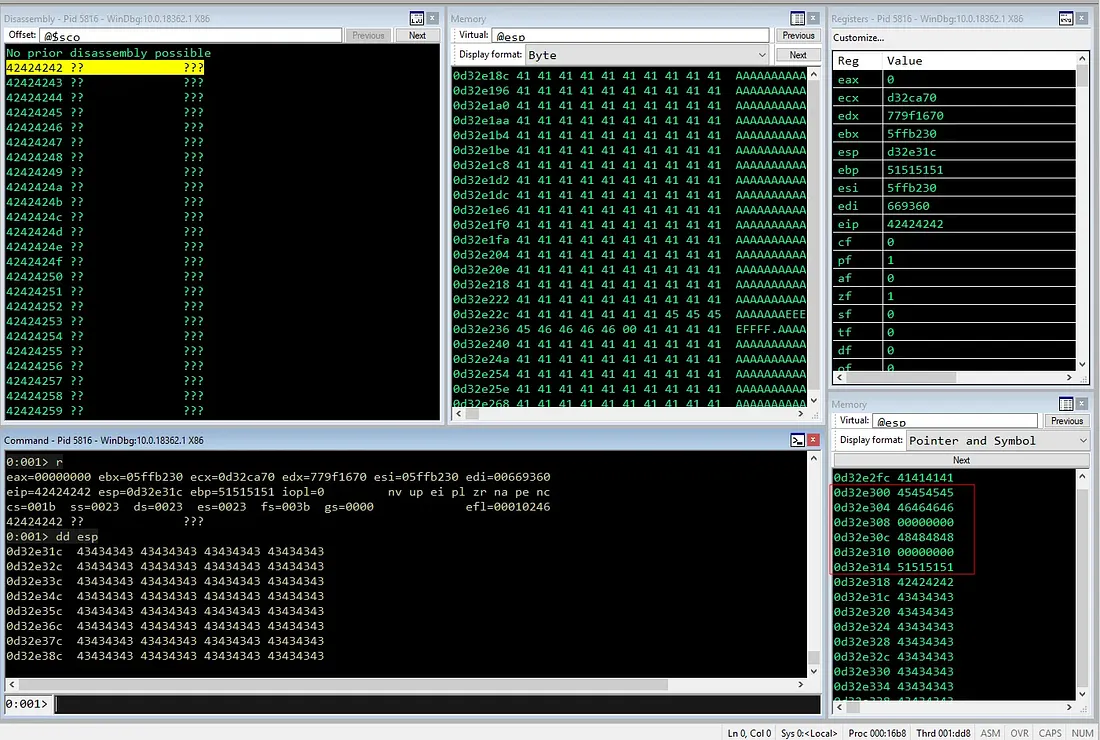
Task: Click the OVR indicator in status bar
Action: pyautogui.click(x=1019, y=733)
